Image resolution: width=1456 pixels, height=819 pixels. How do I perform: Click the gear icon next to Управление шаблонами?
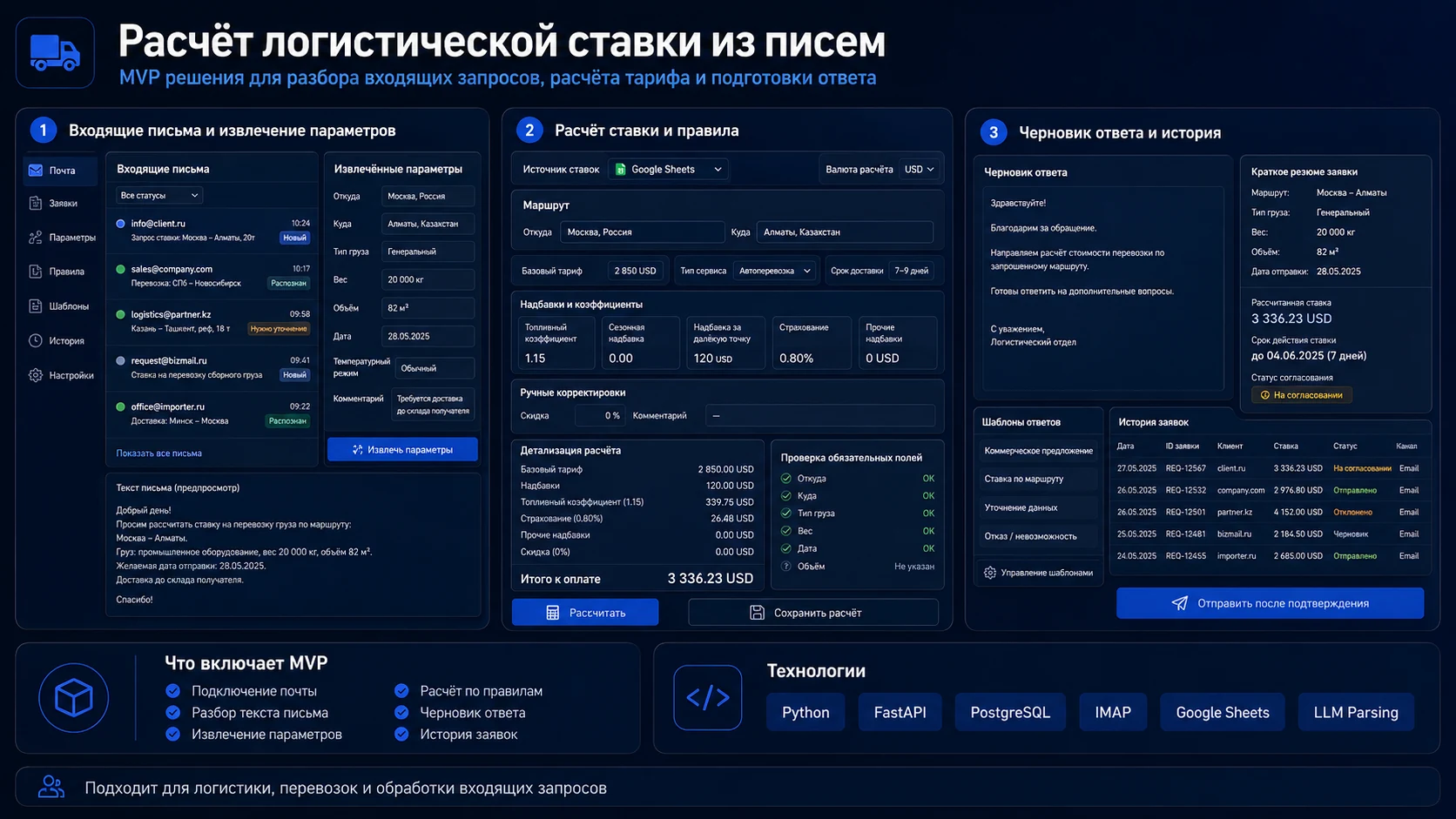pyautogui.click(x=990, y=573)
